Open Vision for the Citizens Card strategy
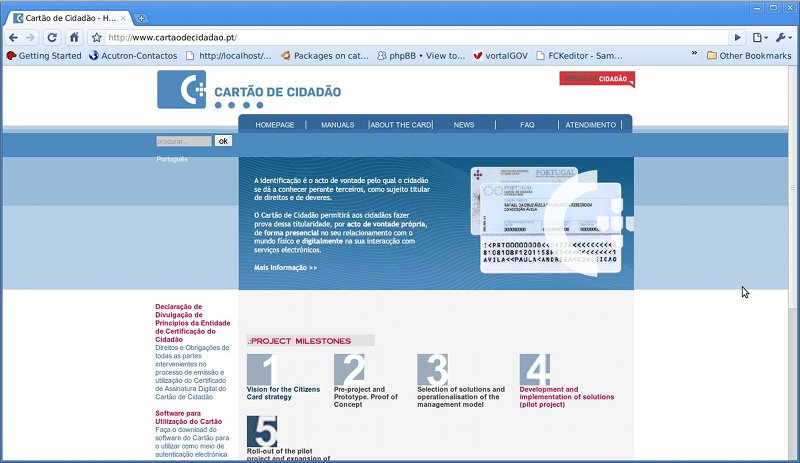 283,393
